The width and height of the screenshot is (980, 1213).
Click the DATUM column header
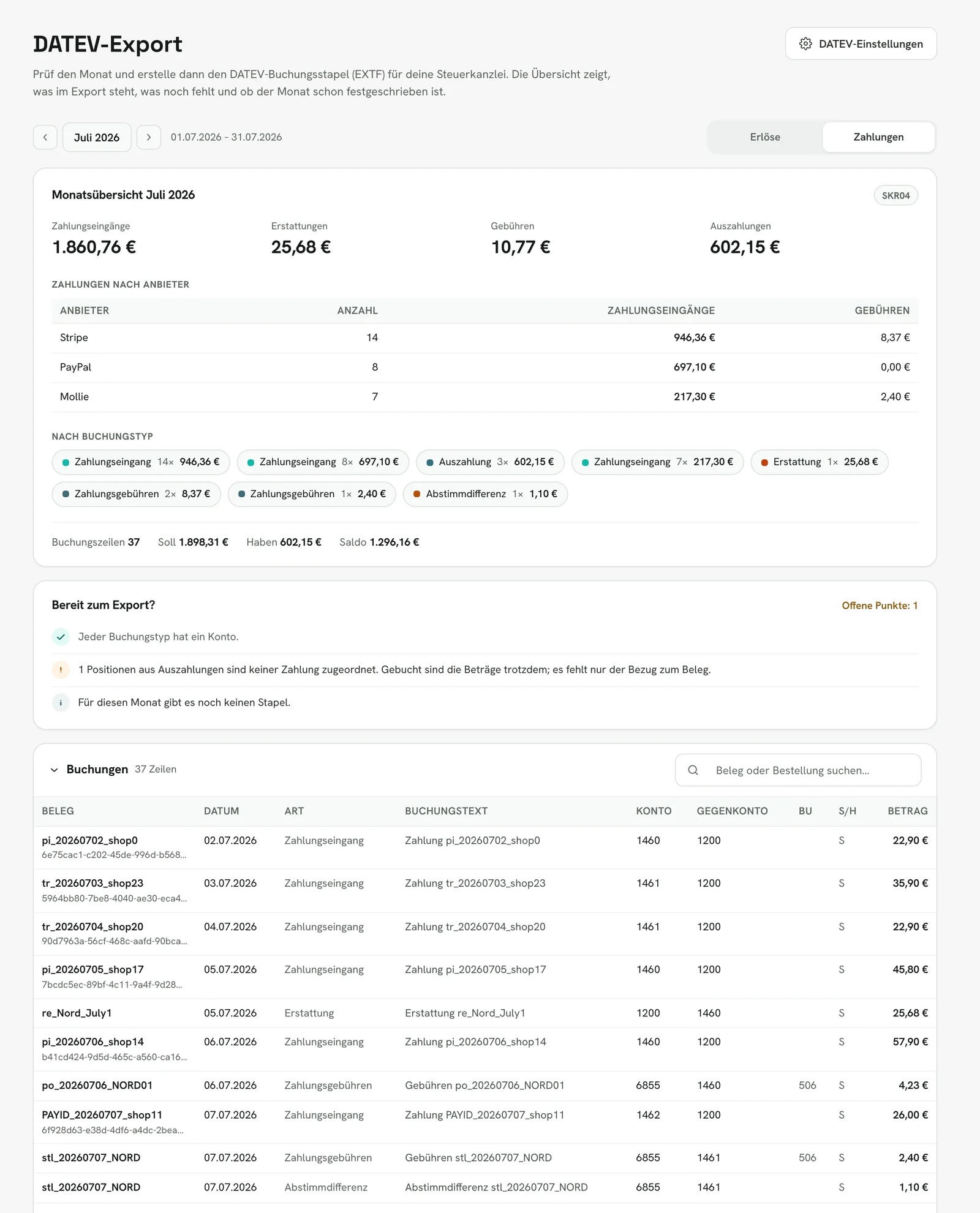coord(221,811)
